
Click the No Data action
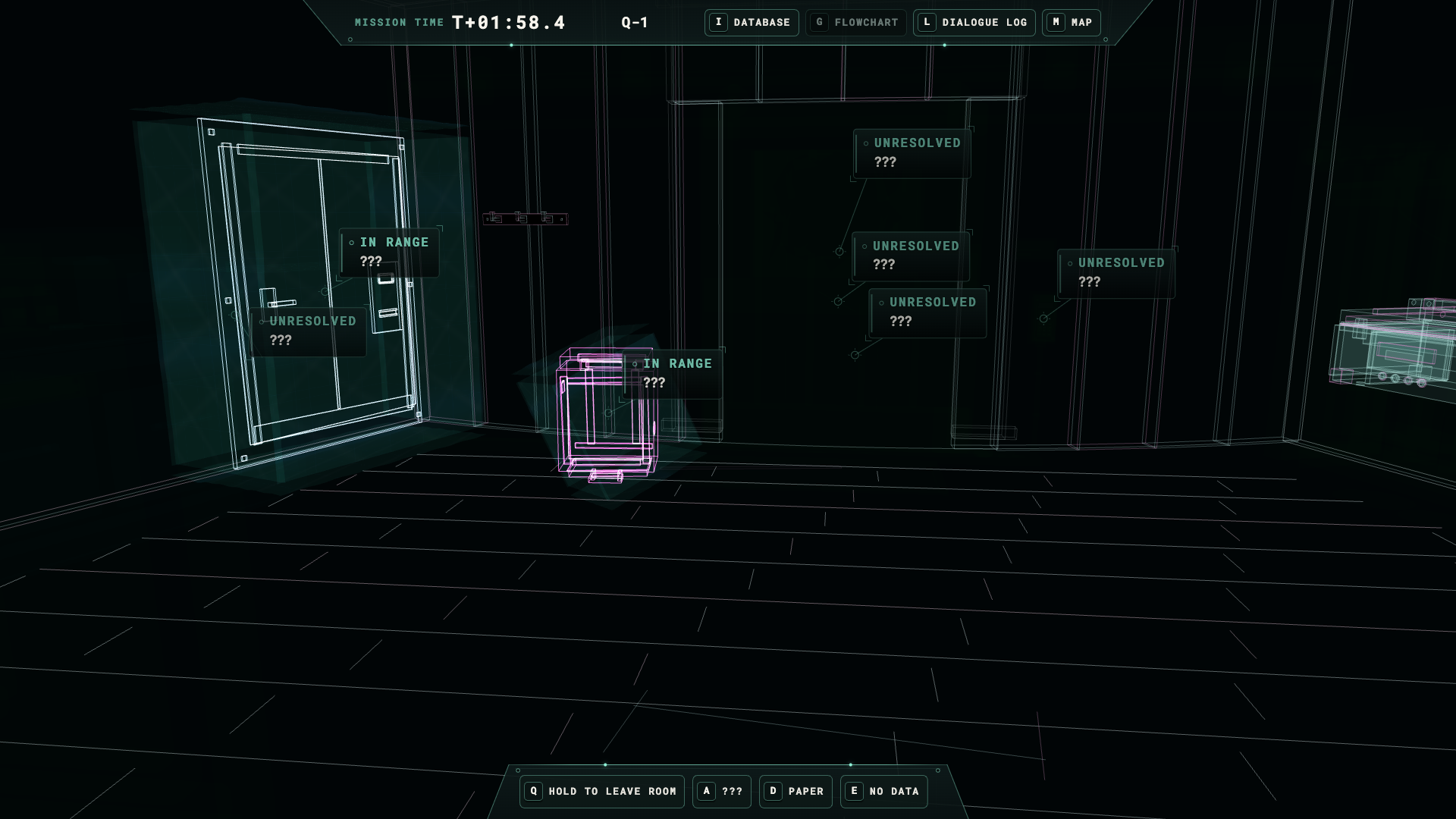[883, 792]
